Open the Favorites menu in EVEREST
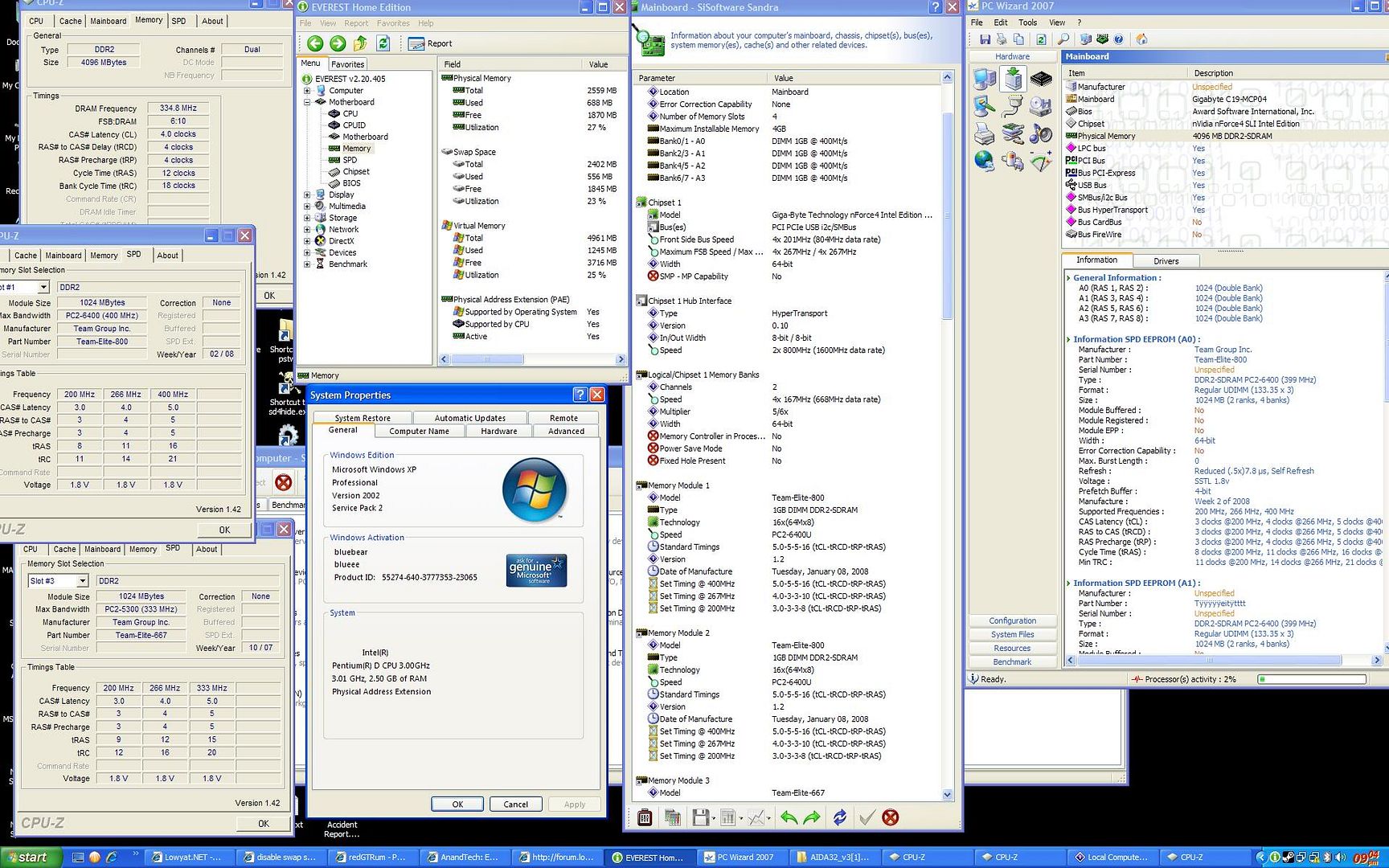 pos(393,23)
